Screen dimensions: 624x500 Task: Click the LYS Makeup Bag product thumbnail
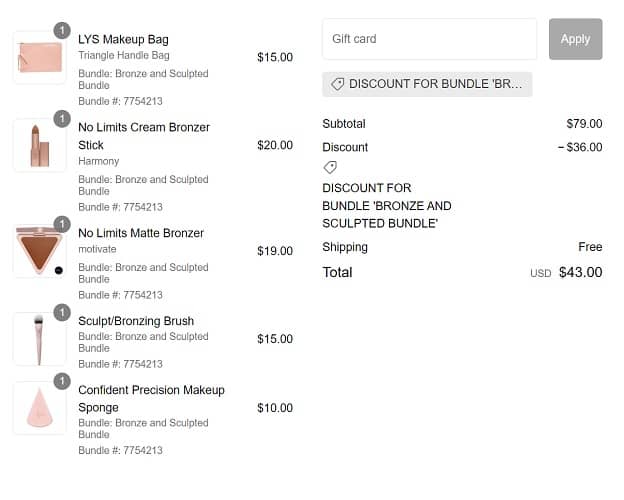click(x=40, y=57)
